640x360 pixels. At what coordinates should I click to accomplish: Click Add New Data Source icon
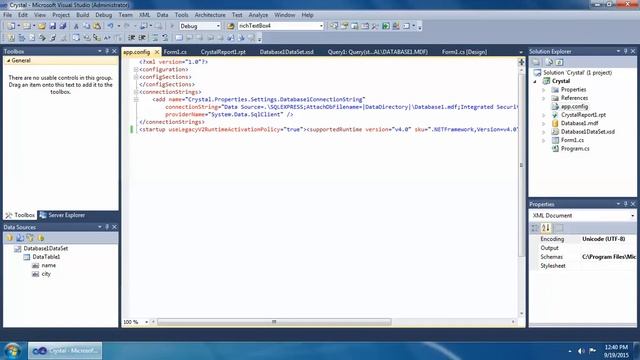pos(9,238)
